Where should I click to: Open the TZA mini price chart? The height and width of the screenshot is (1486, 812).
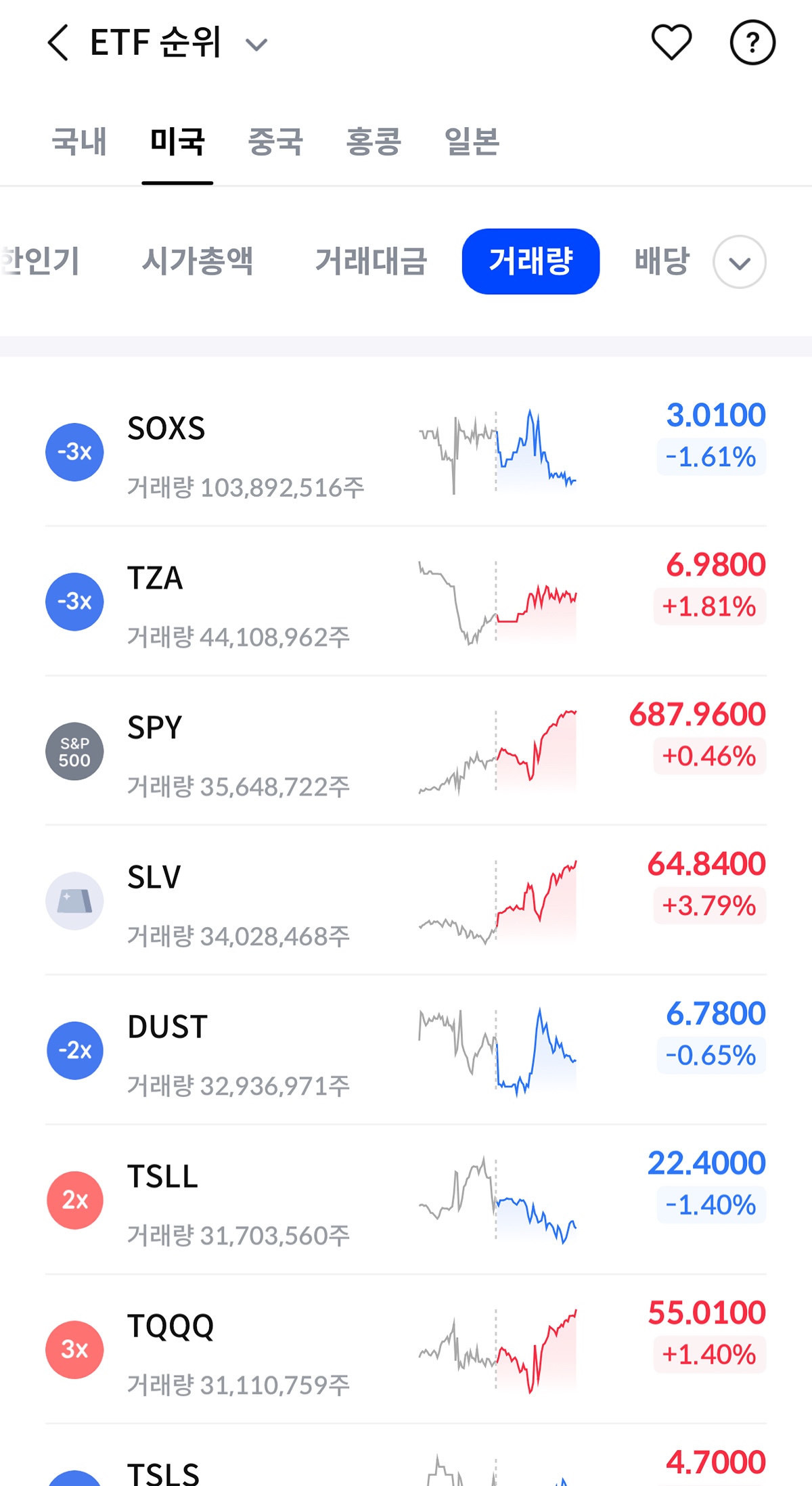(x=497, y=602)
